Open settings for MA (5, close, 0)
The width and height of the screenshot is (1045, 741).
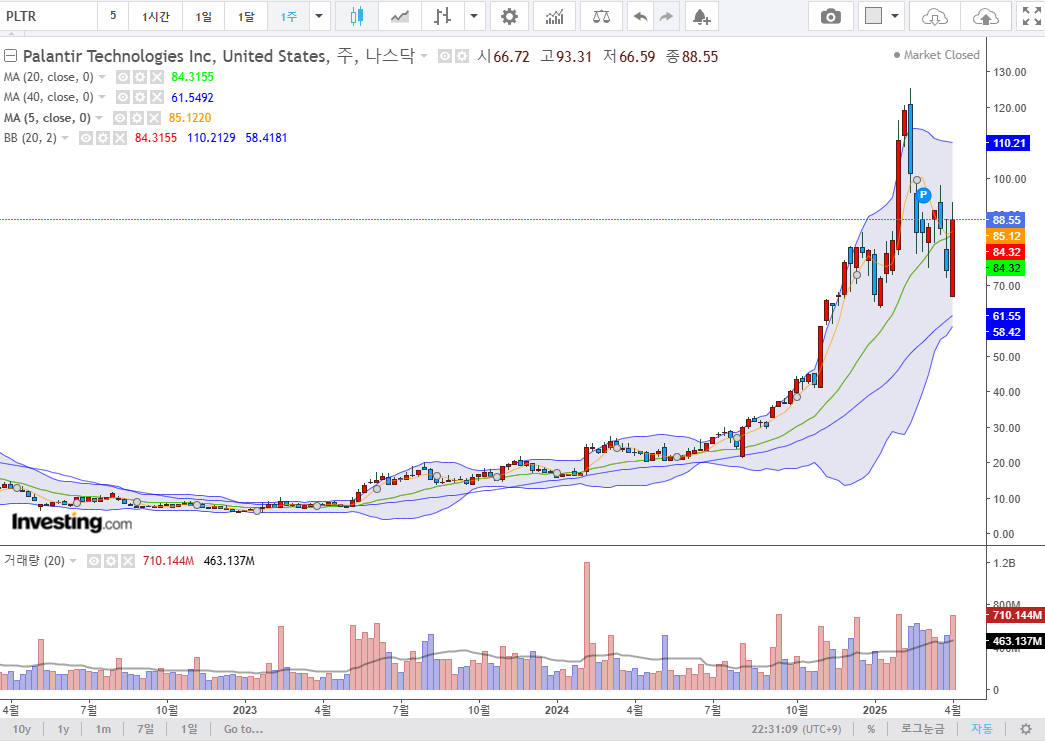pos(137,118)
